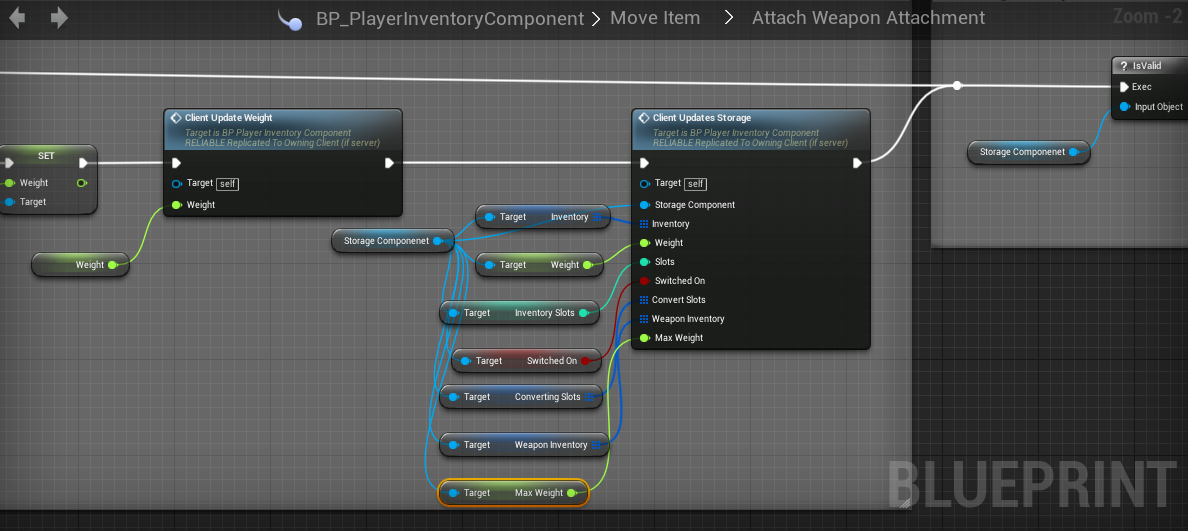Click the Inventory array input pin
The image size is (1188, 531).
[644, 224]
